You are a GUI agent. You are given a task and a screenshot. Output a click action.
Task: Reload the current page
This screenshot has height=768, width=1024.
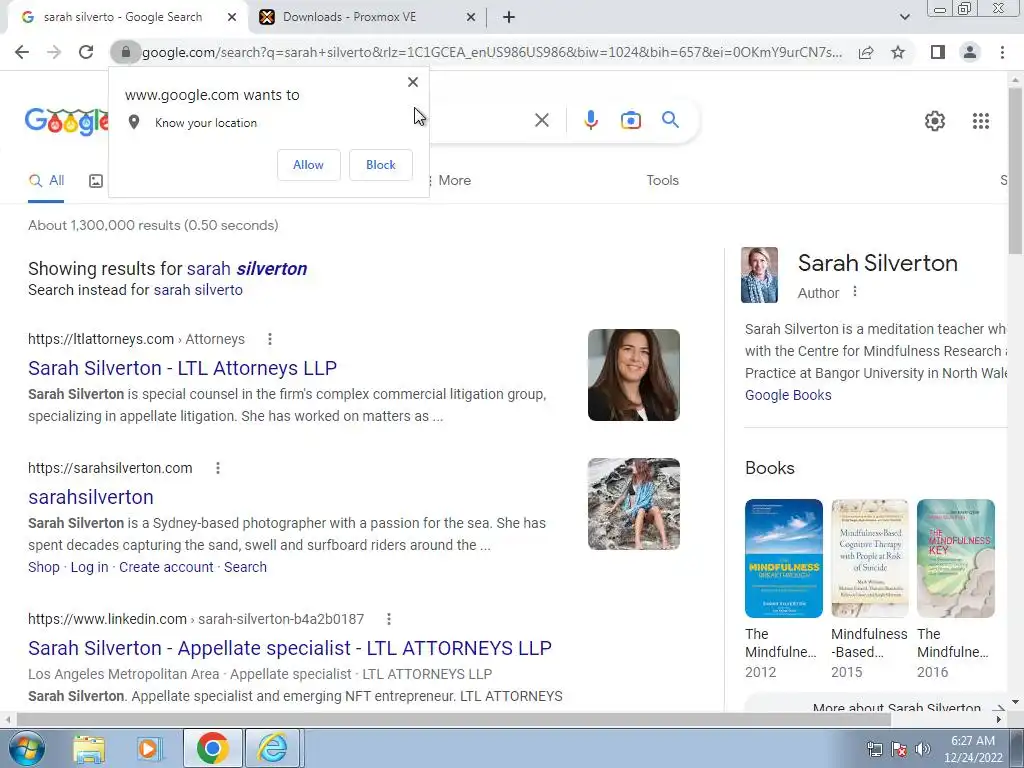(86, 52)
